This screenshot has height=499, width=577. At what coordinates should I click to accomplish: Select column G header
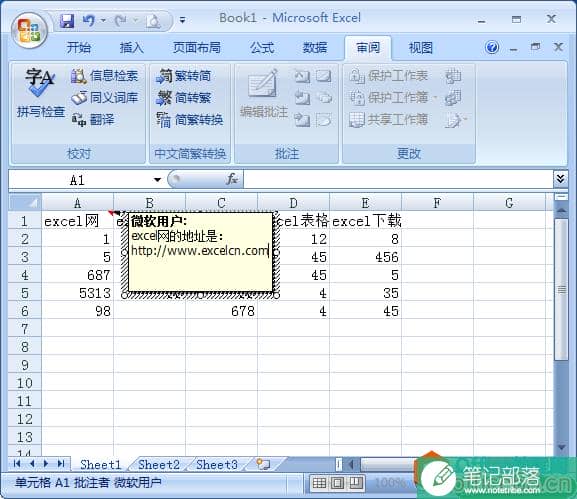tap(509, 203)
